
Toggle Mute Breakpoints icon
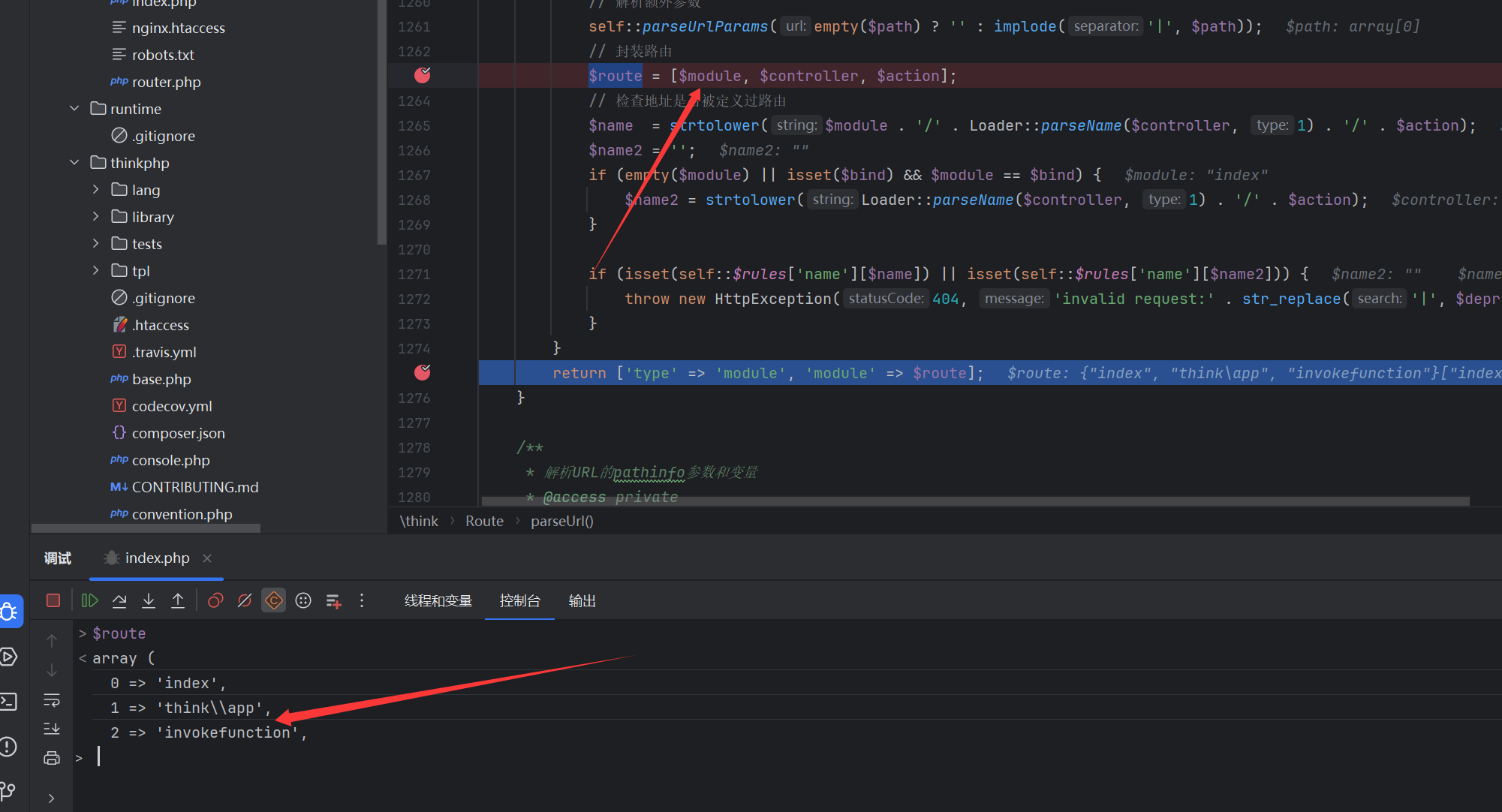[245, 600]
